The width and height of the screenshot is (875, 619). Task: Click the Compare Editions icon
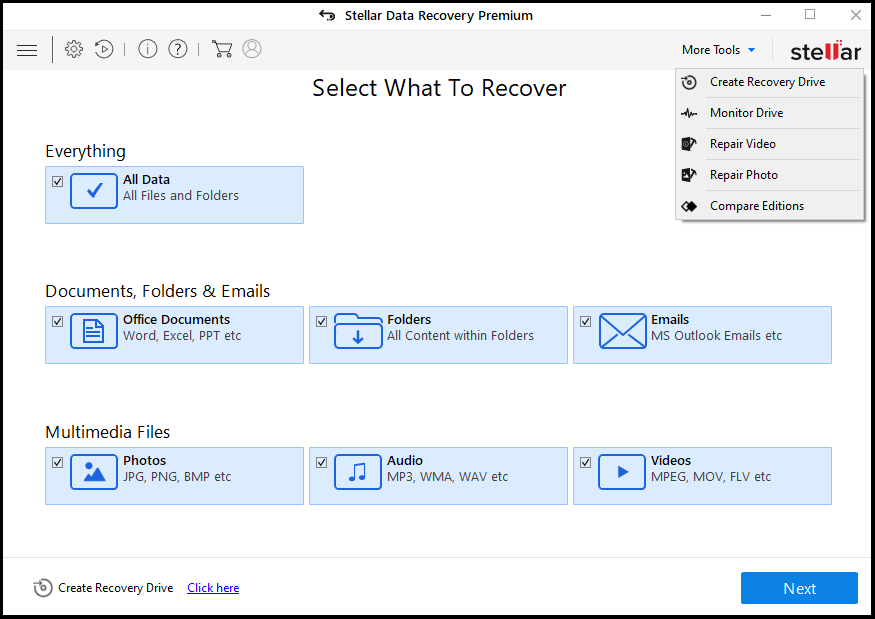click(x=689, y=207)
